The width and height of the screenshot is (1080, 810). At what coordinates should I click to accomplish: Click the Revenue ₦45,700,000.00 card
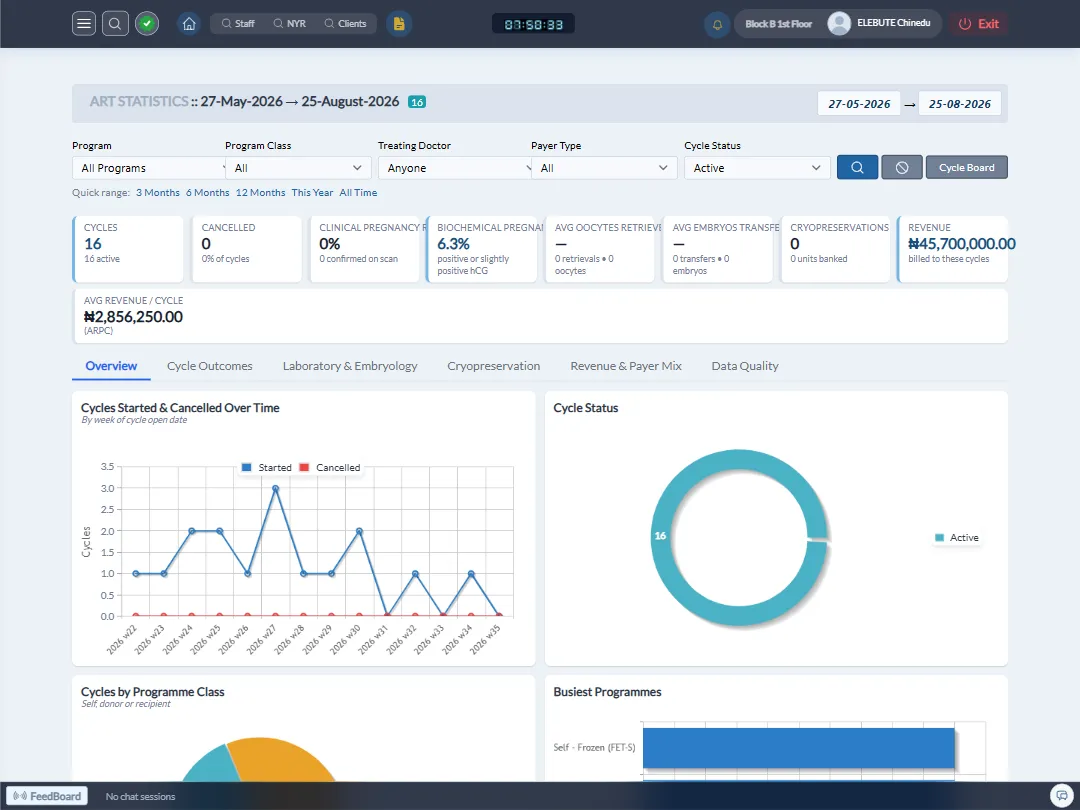click(x=953, y=249)
